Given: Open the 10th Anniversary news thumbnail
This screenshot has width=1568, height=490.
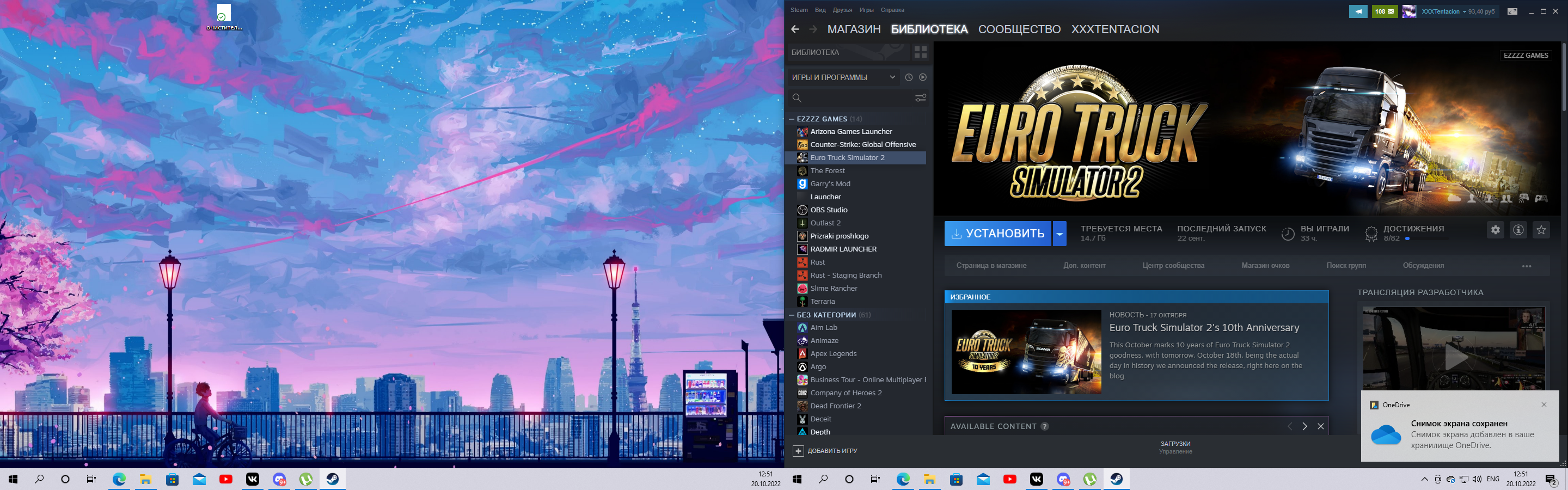Looking at the screenshot, I should (1026, 352).
